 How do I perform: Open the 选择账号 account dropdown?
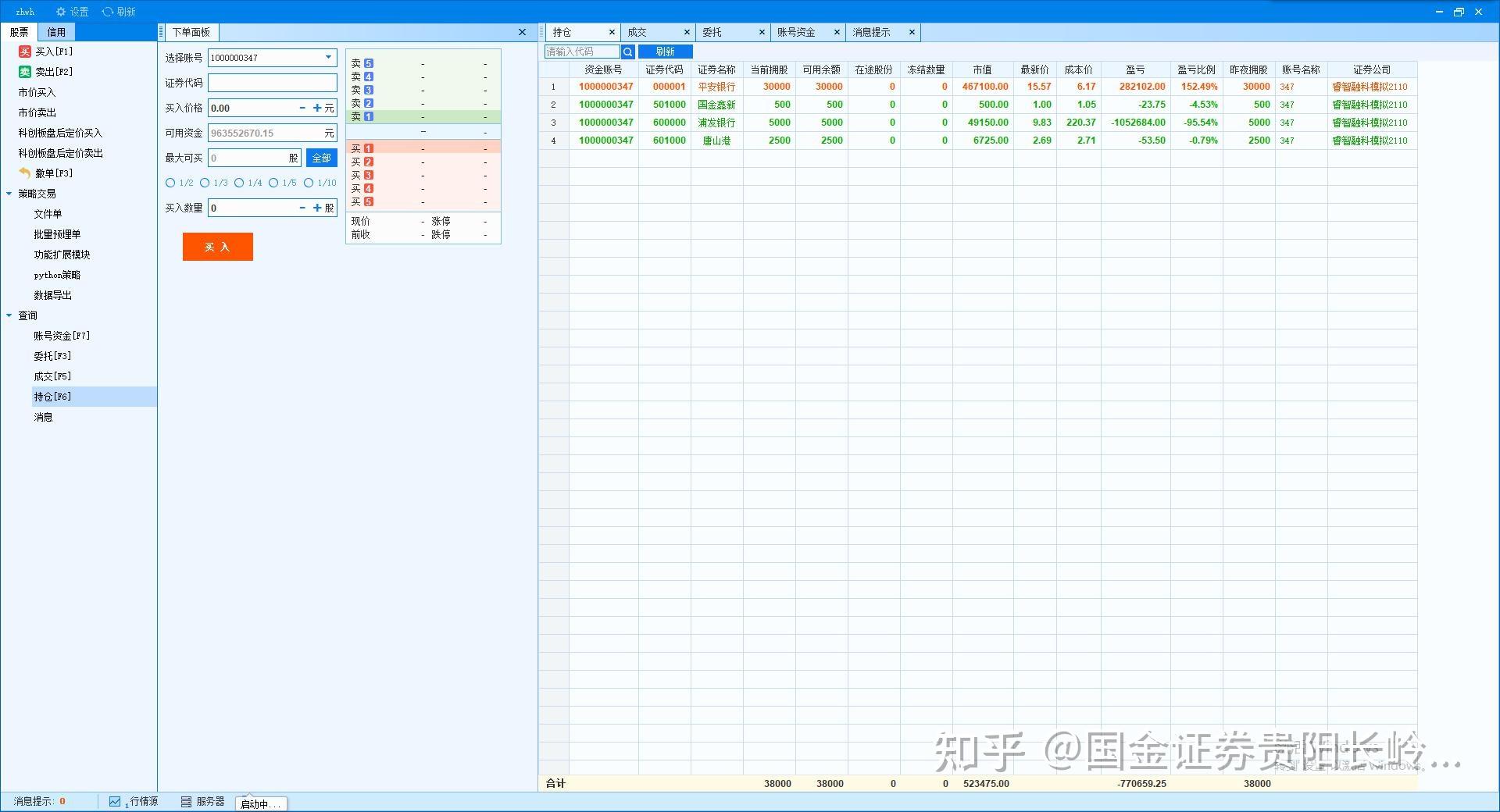tap(327, 57)
